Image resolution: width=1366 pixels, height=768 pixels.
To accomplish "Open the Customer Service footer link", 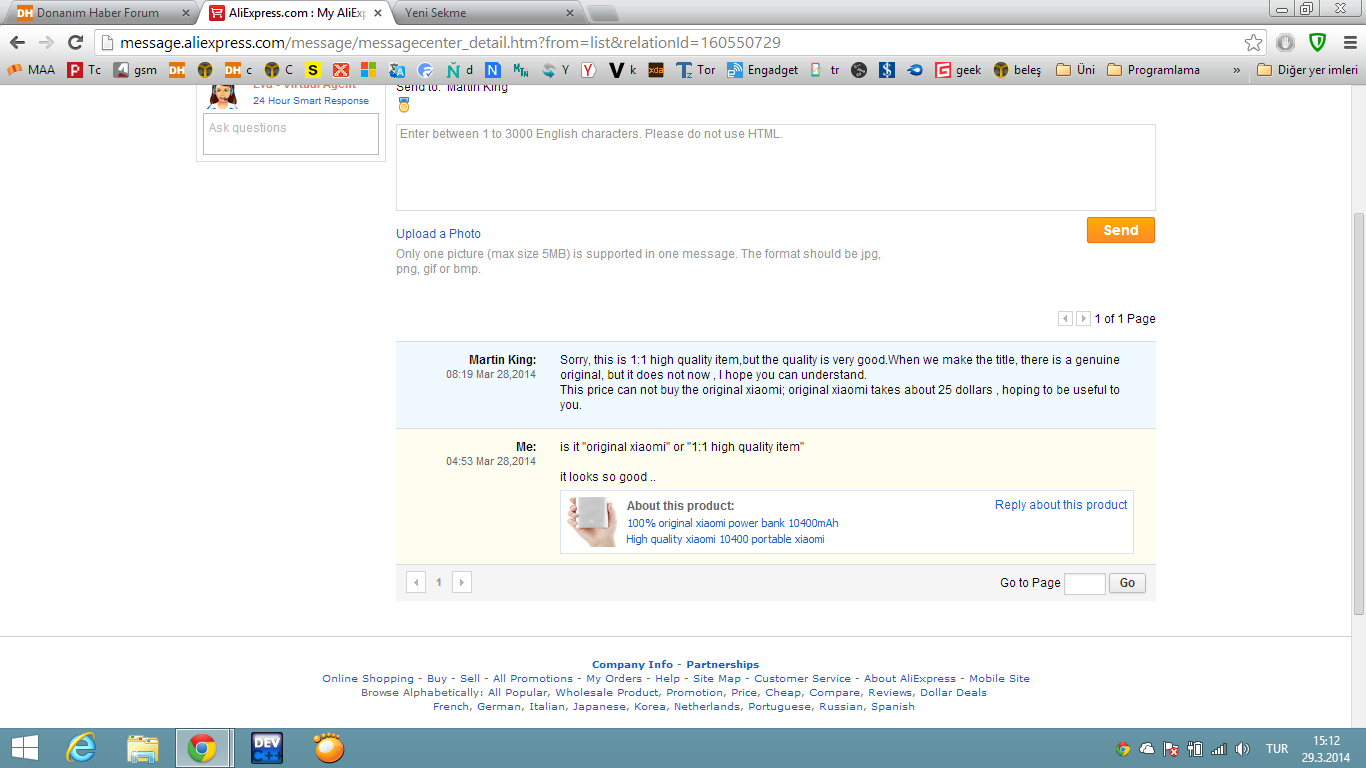I will pyautogui.click(x=802, y=678).
